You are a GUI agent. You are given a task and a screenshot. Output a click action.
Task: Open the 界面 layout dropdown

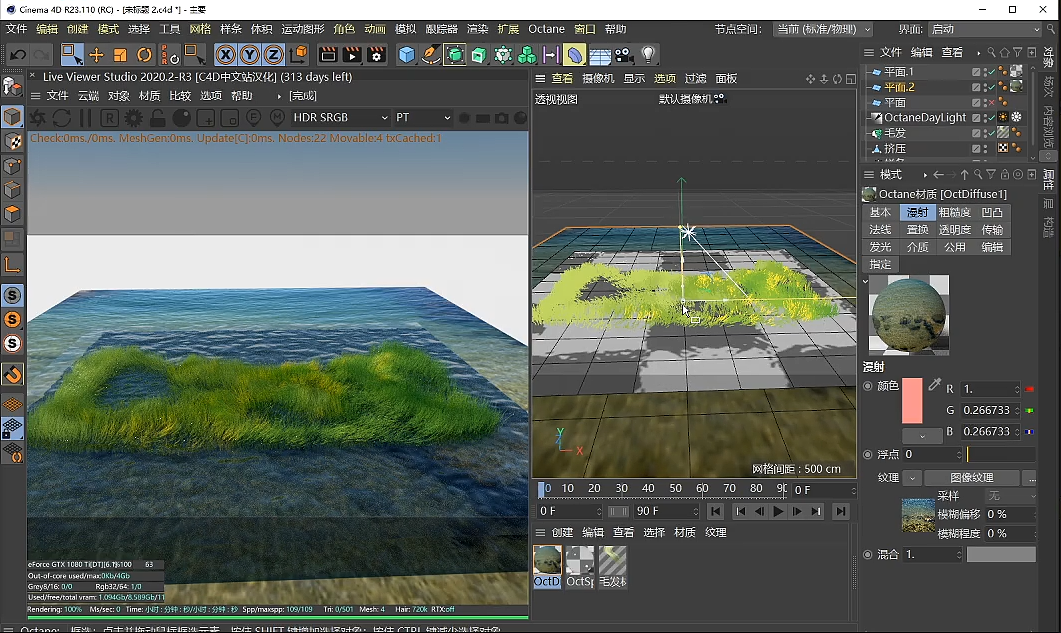click(x=985, y=29)
